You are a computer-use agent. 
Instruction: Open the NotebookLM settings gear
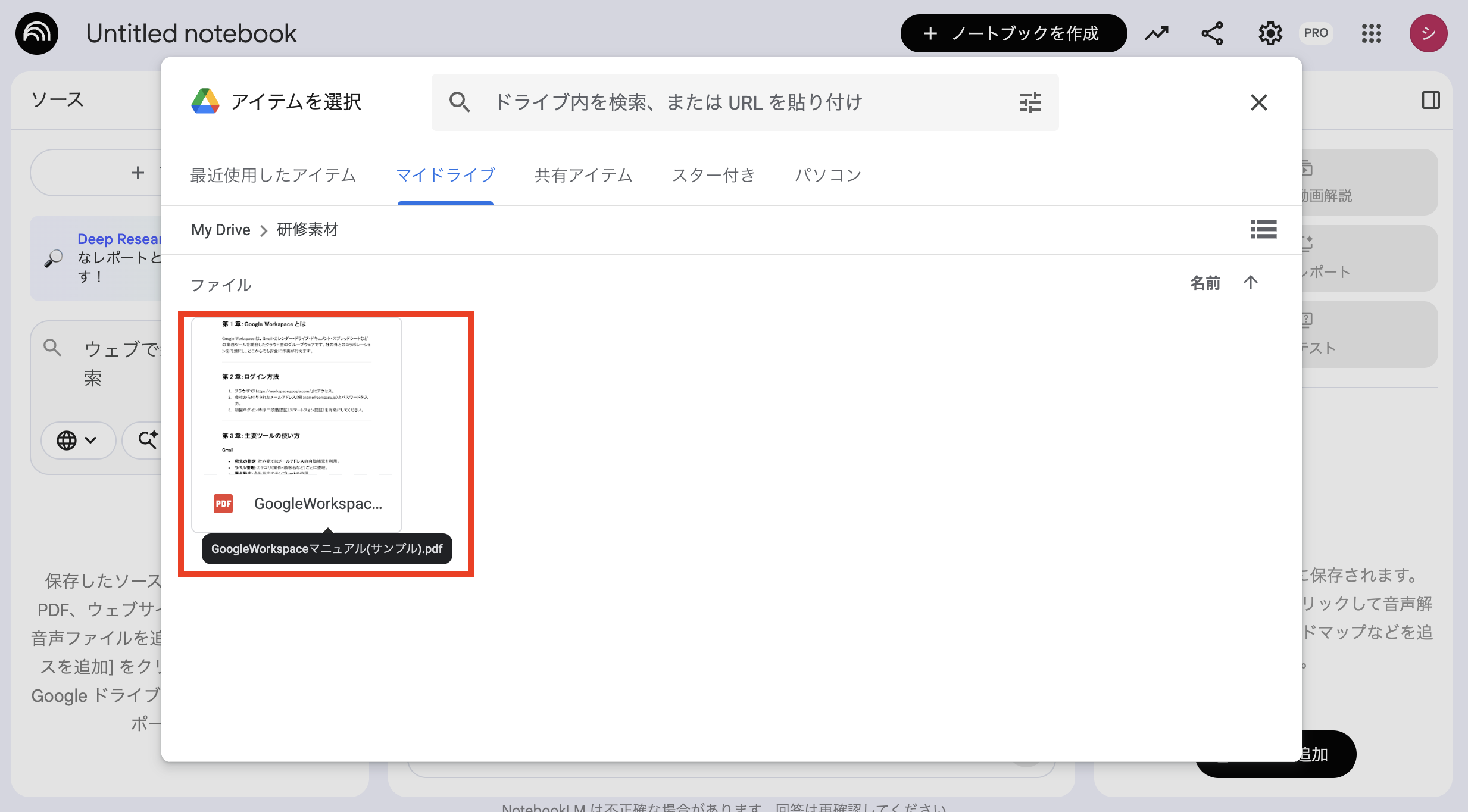(x=1270, y=33)
